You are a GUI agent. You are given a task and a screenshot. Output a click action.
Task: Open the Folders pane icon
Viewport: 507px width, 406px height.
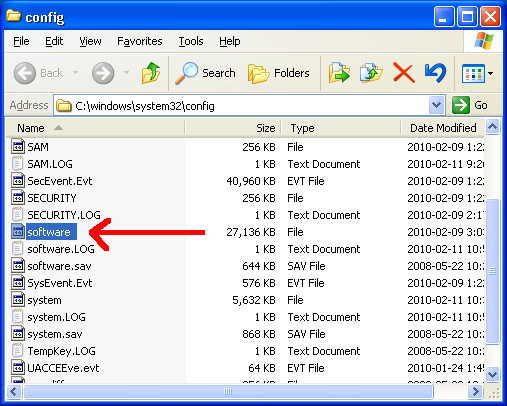(x=258, y=73)
